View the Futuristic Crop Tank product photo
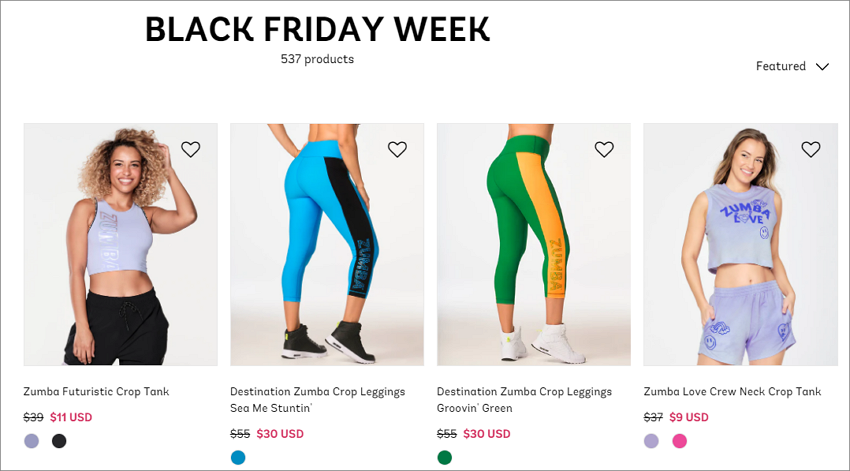850x471 pixels. coord(120,244)
